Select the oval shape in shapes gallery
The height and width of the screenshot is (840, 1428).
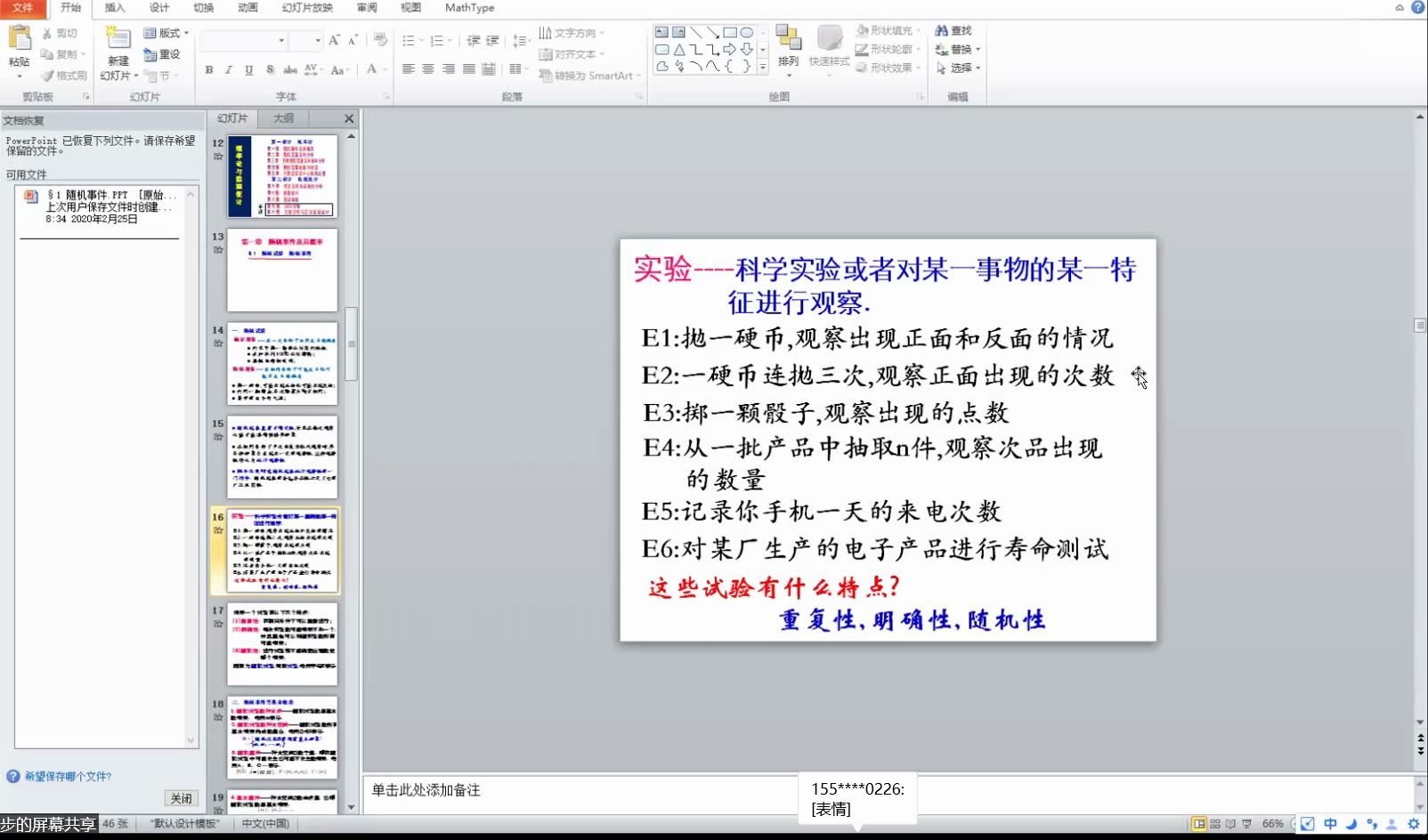(747, 32)
